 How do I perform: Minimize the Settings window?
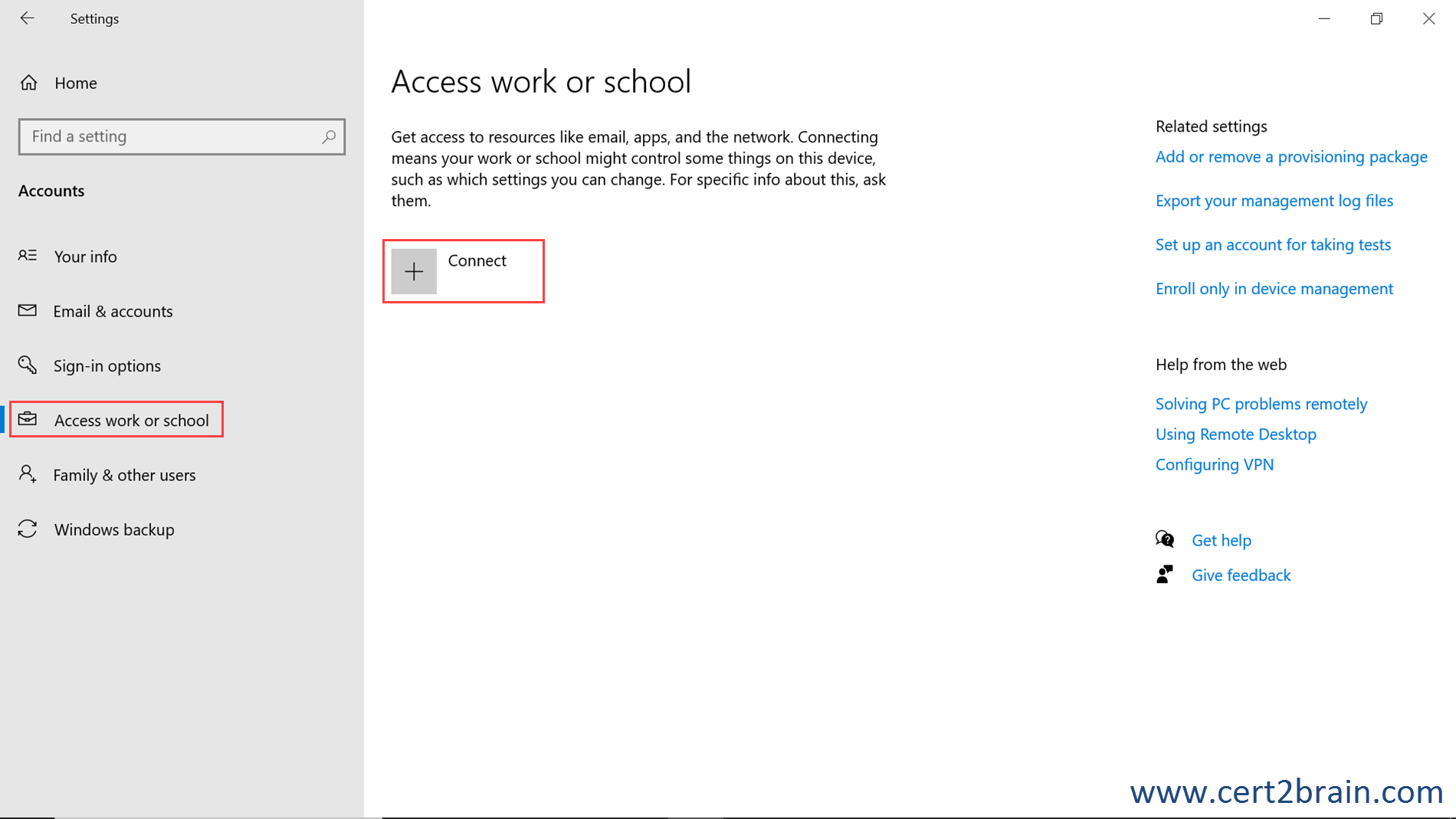[1324, 18]
